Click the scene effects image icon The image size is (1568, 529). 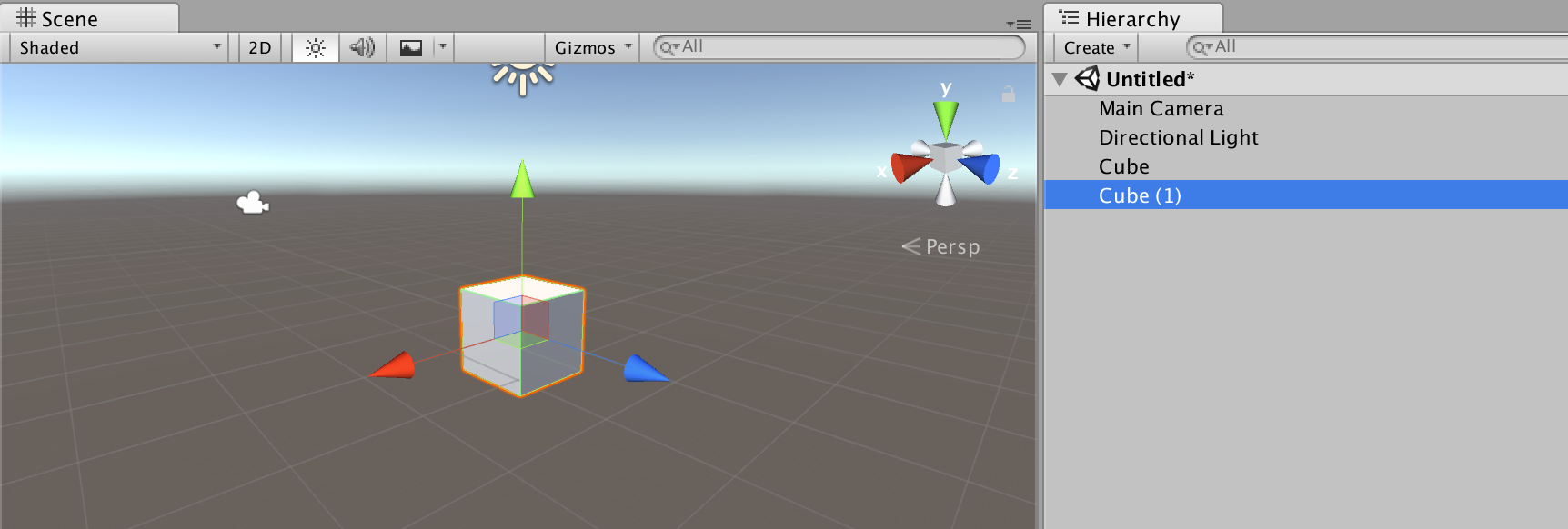tap(411, 48)
